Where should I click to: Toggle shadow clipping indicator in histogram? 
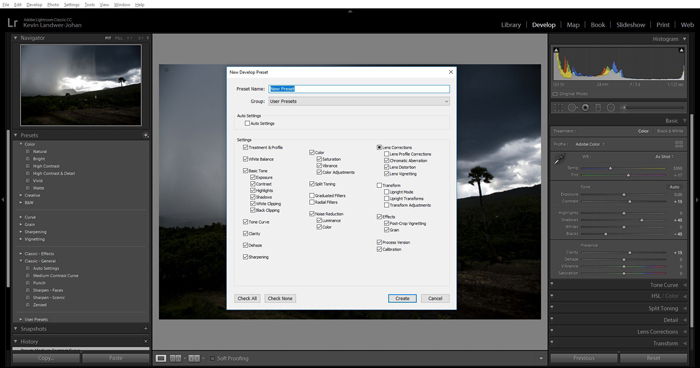[x=556, y=50]
